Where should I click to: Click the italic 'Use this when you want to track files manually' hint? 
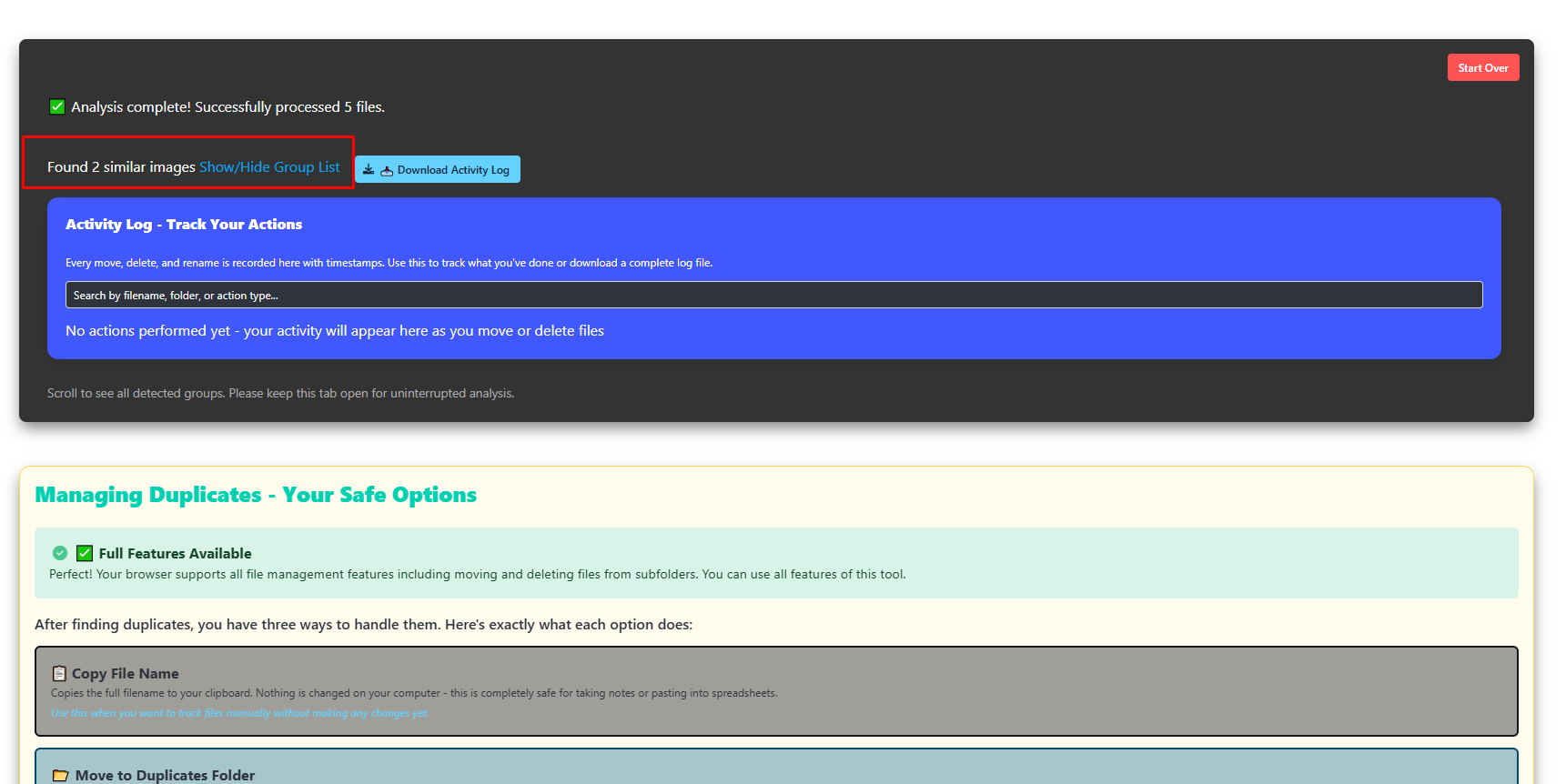point(240,713)
